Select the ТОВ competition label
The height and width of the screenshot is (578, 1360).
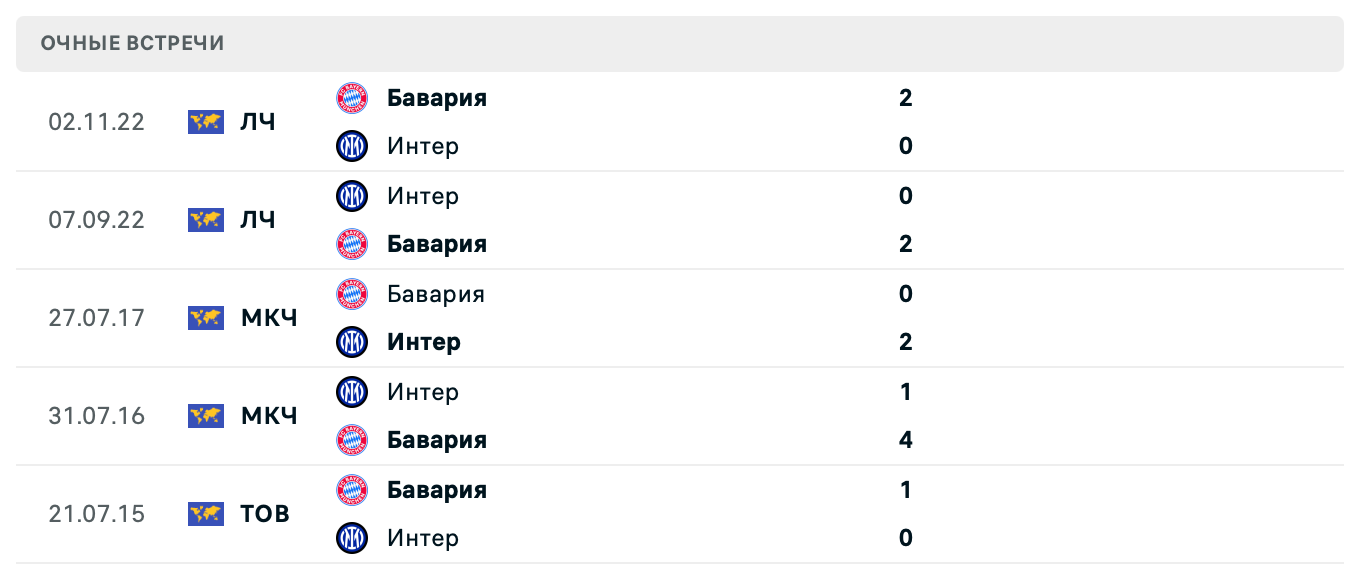pyautogui.click(x=262, y=514)
